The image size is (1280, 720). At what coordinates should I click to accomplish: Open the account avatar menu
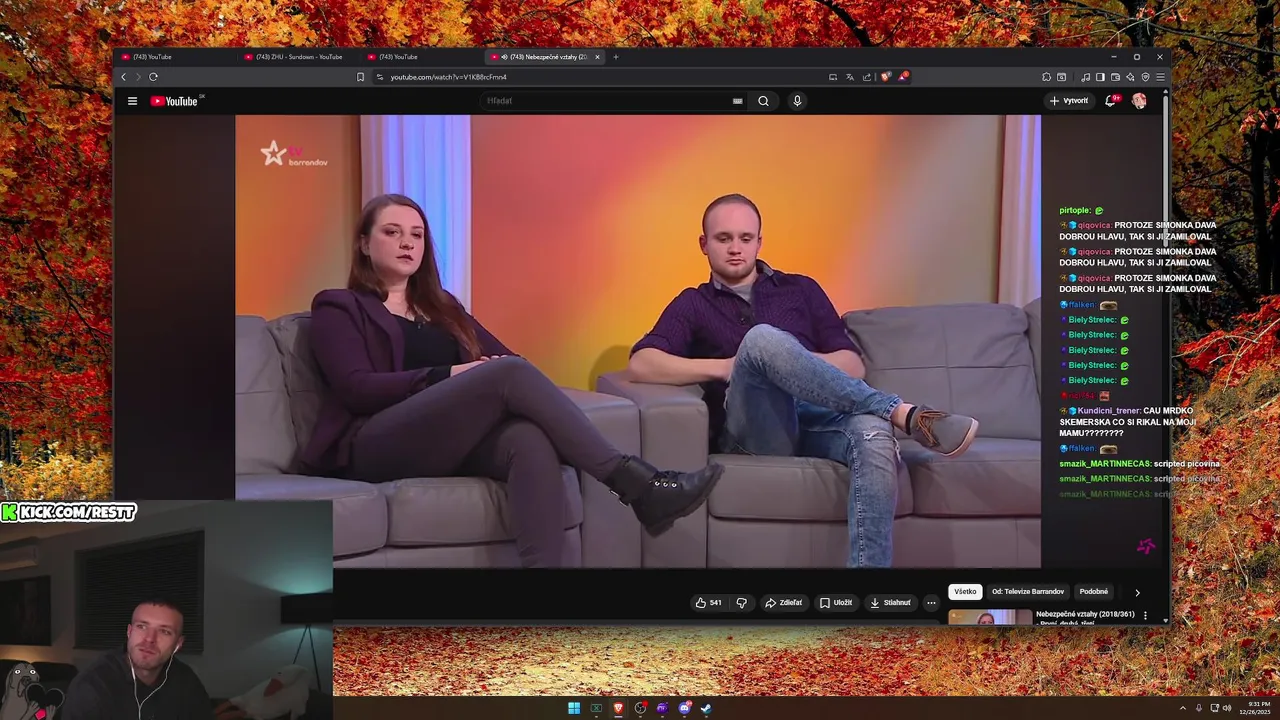click(1139, 101)
